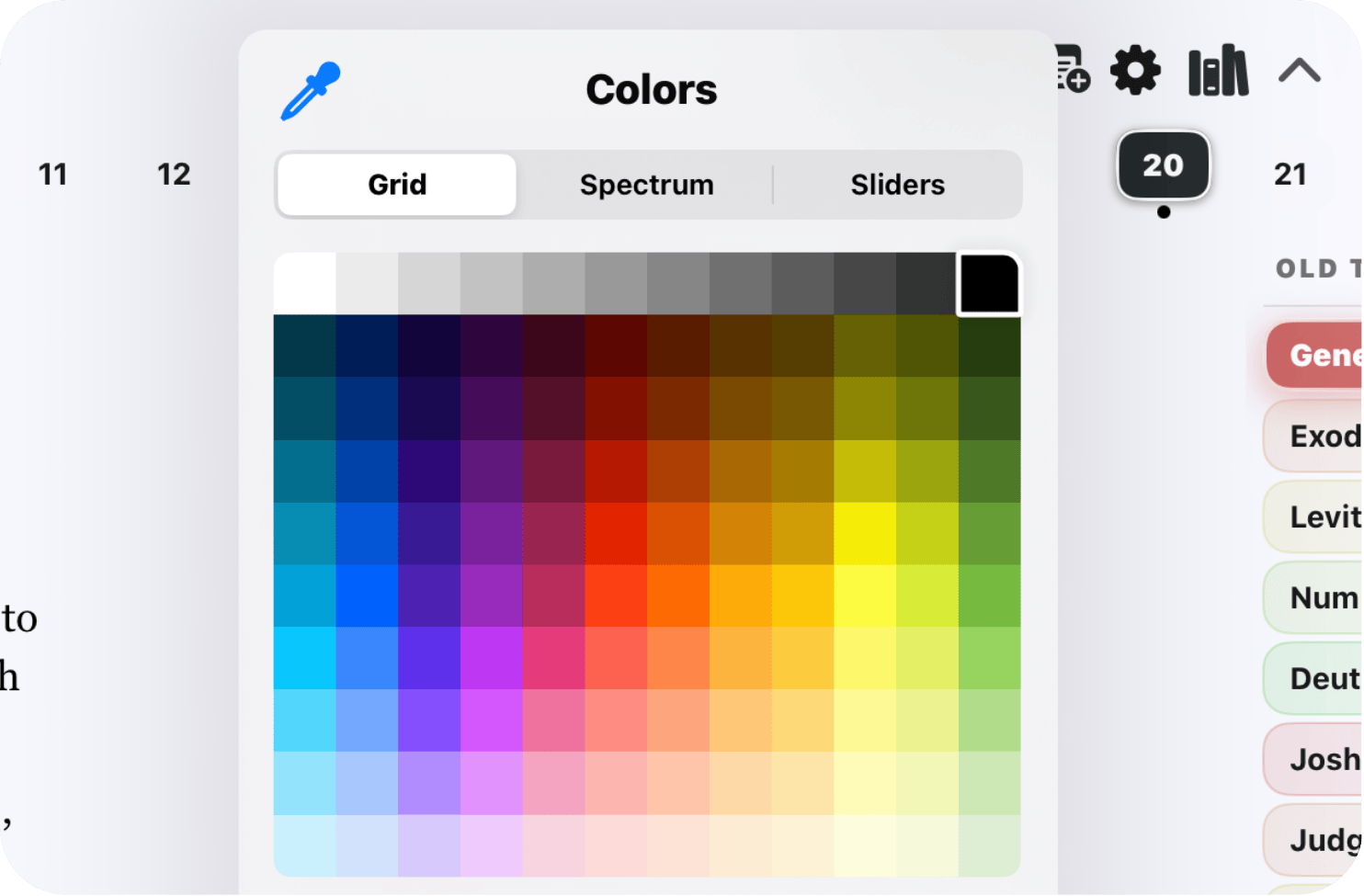This screenshot has height=896, width=1364.
Task: Open the Numbers book
Action: coord(1319,597)
